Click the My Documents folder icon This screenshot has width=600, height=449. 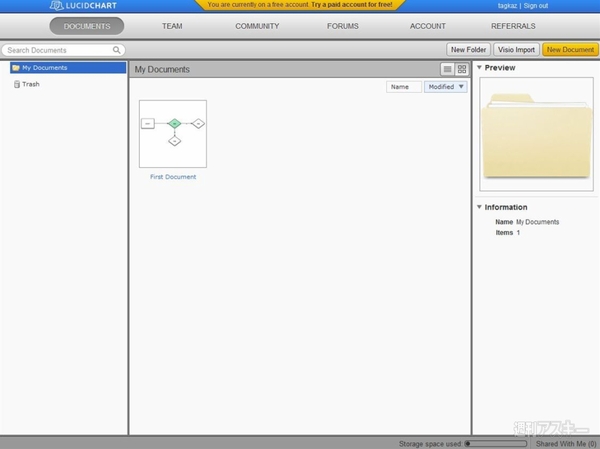click(16, 68)
